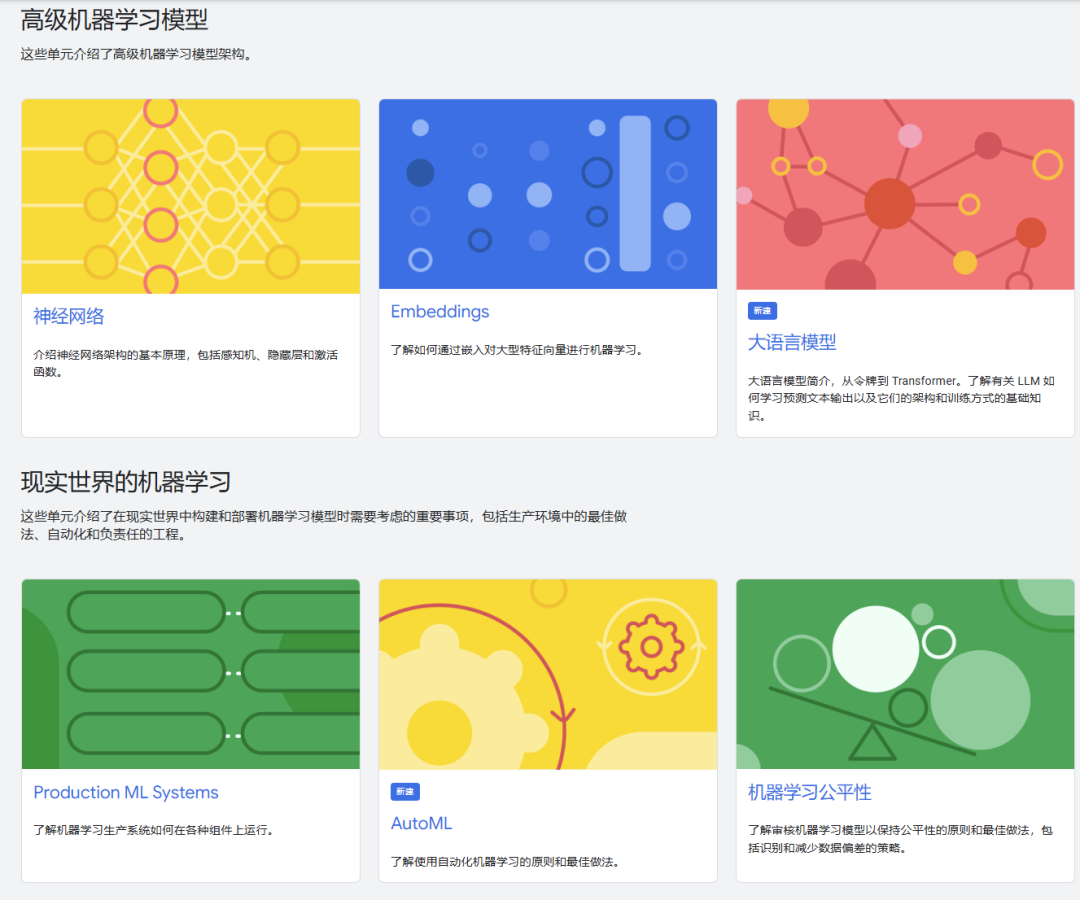Click the green pipeline thumbnail for Production ML Systems
This screenshot has height=900, width=1080.
click(191, 674)
